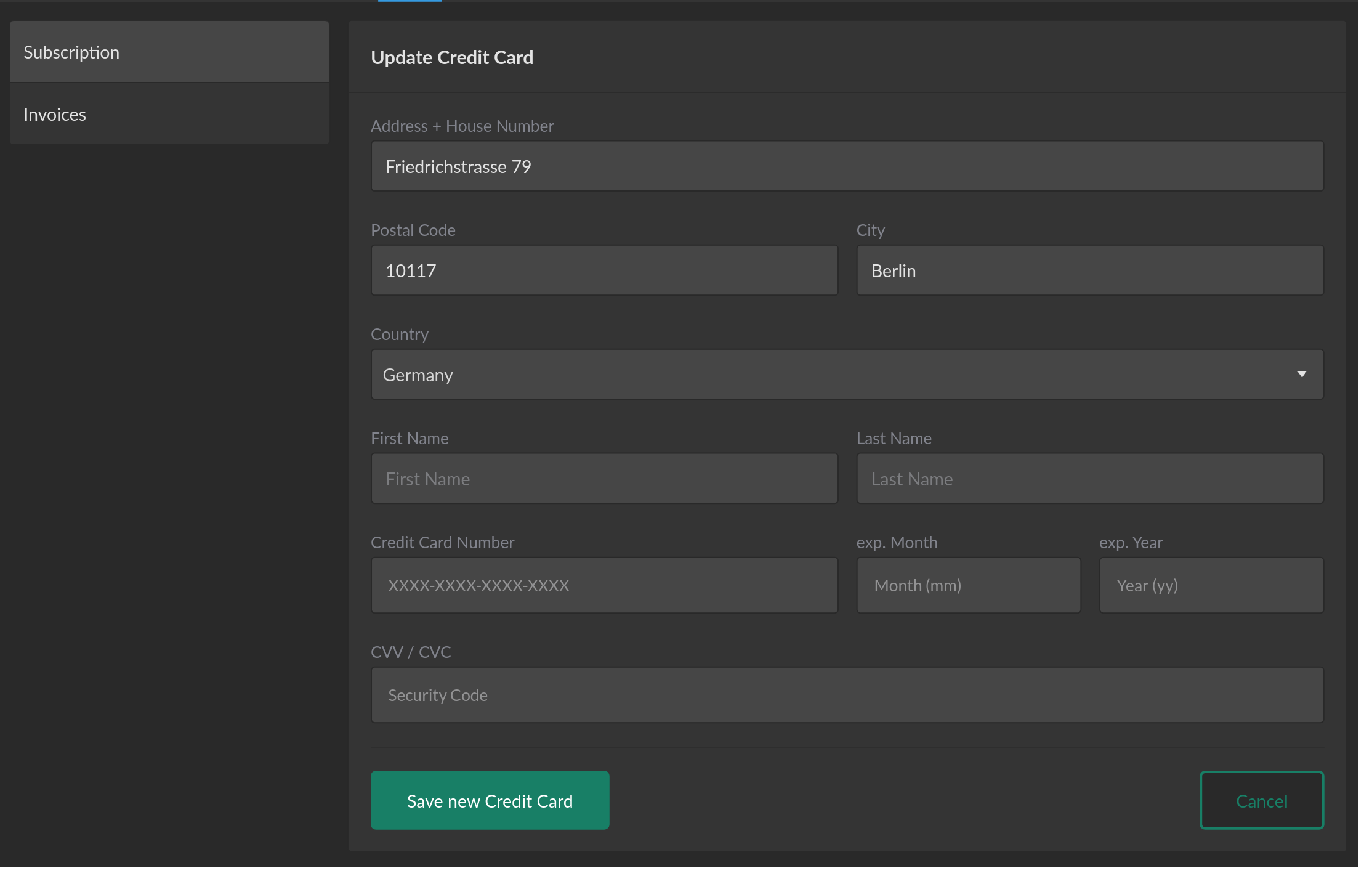
Task: Click the Postal Code input field
Action: tap(605, 271)
